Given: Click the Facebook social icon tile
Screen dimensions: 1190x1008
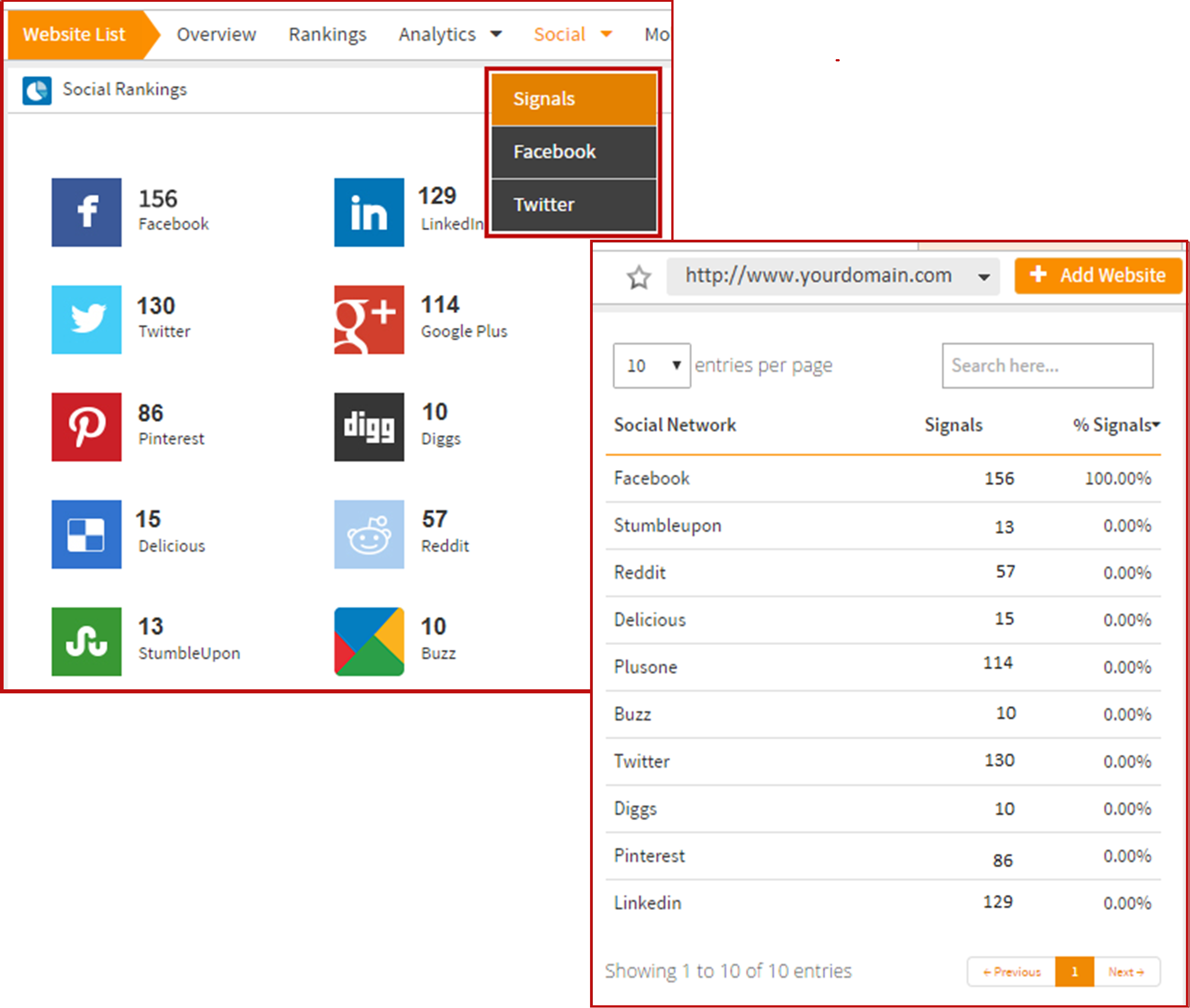Looking at the screenshot, I should [86, 212].
